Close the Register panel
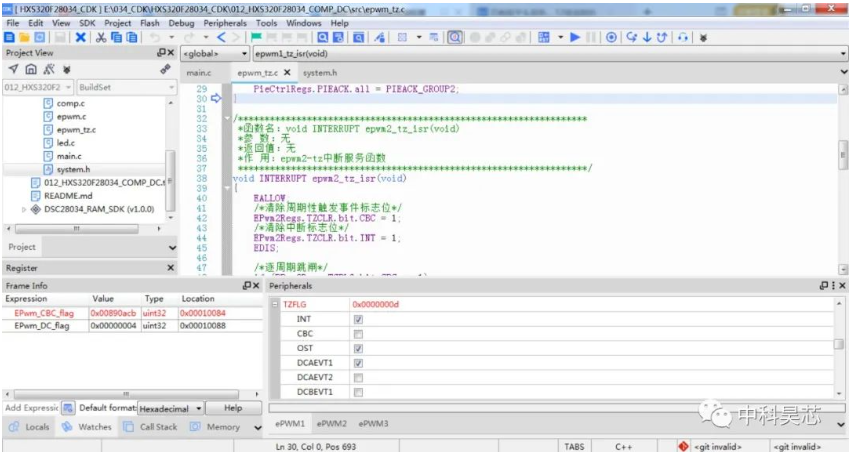This screenshot has width=852, height=452. point(171,268)
